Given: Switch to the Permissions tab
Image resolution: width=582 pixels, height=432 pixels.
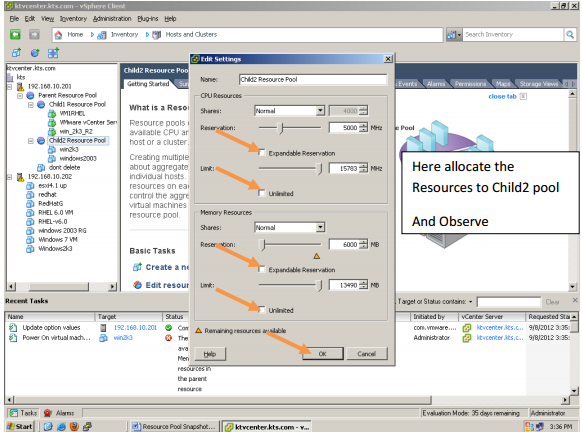Looking at the screenshot, I should coord(470,84).
